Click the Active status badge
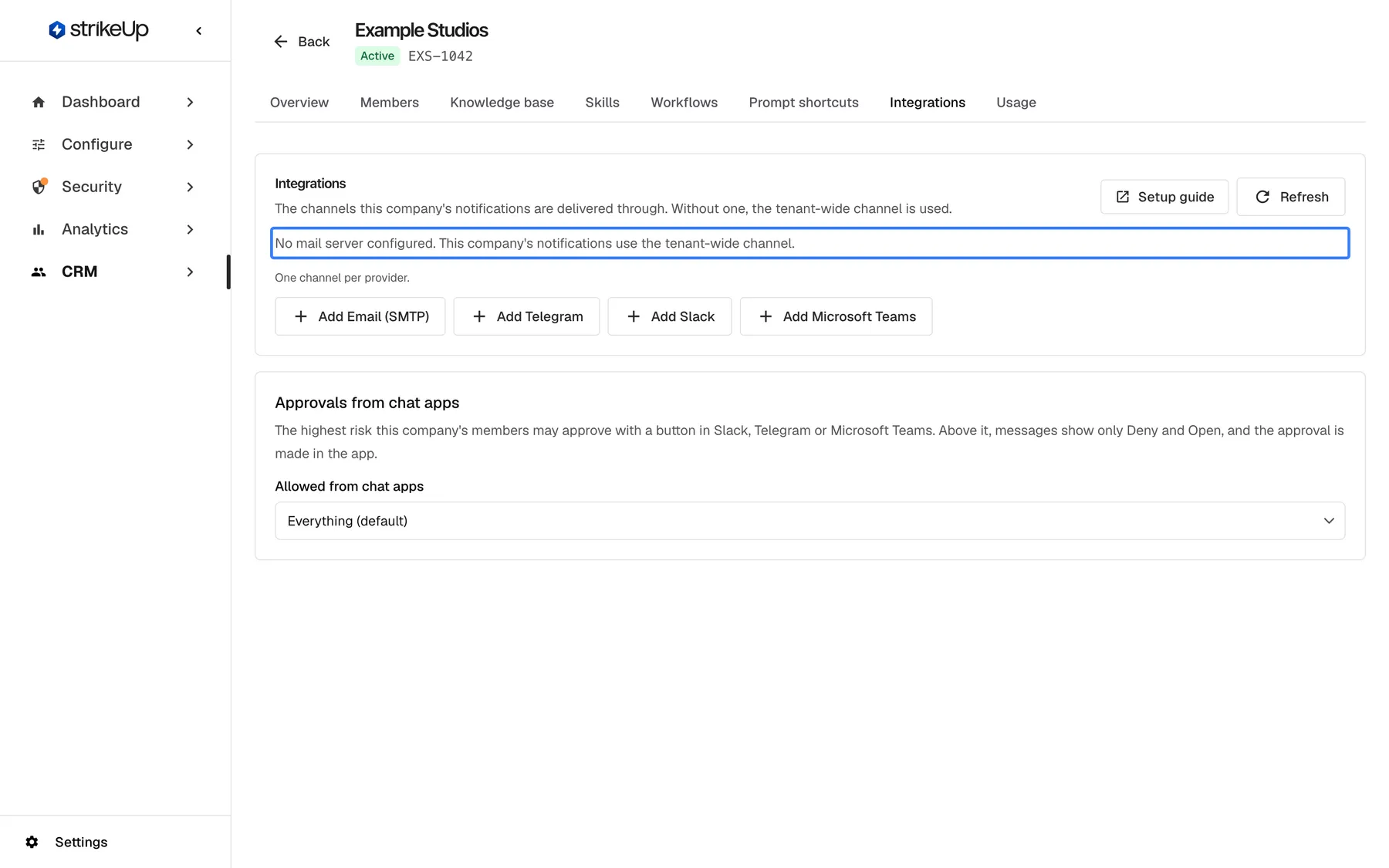Viewport: 1389px width, 868px height. tap(377, 56)
